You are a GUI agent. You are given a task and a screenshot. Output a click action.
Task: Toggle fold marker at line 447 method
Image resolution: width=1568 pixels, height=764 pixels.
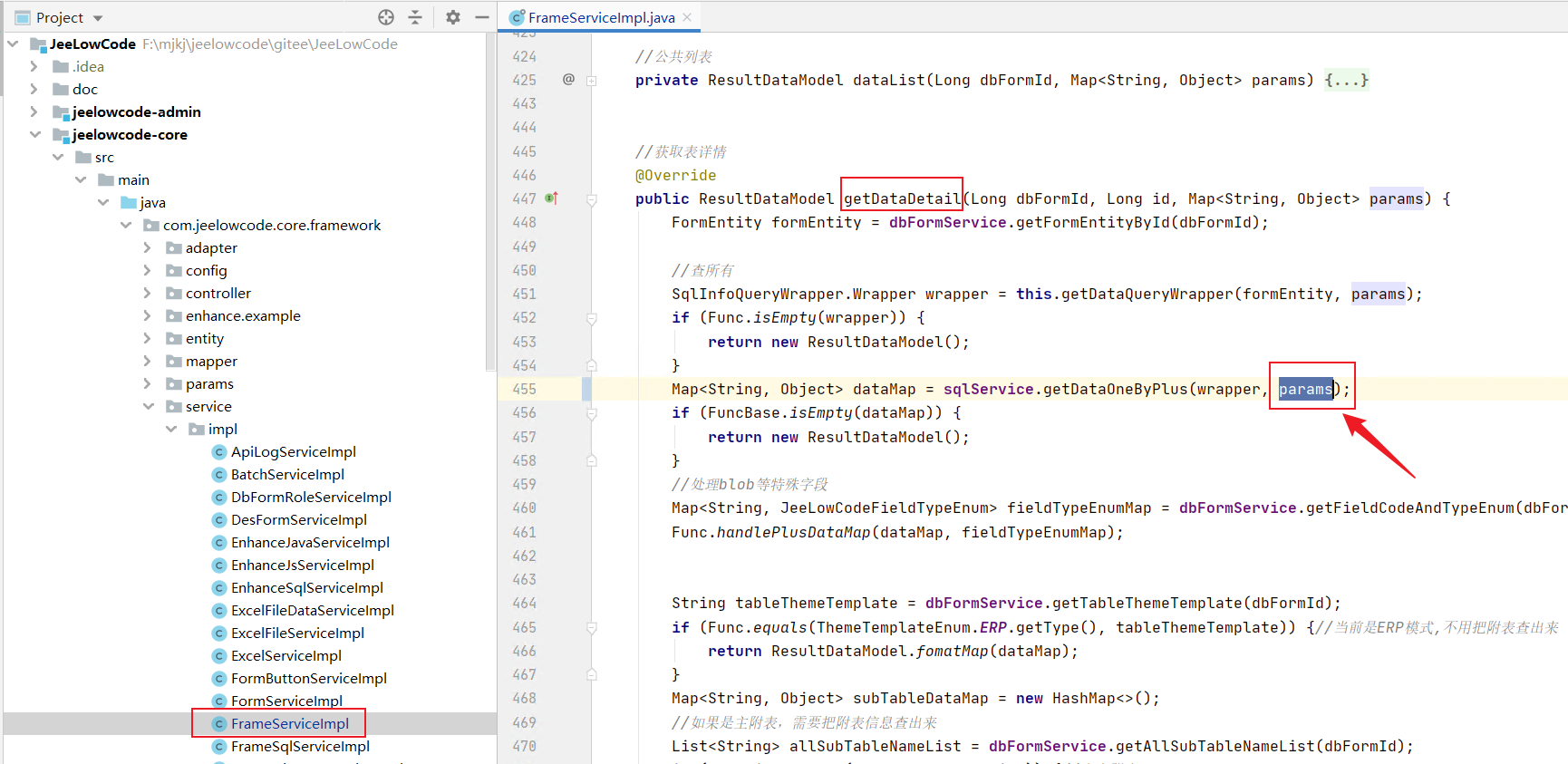click(x=591, y=199)
